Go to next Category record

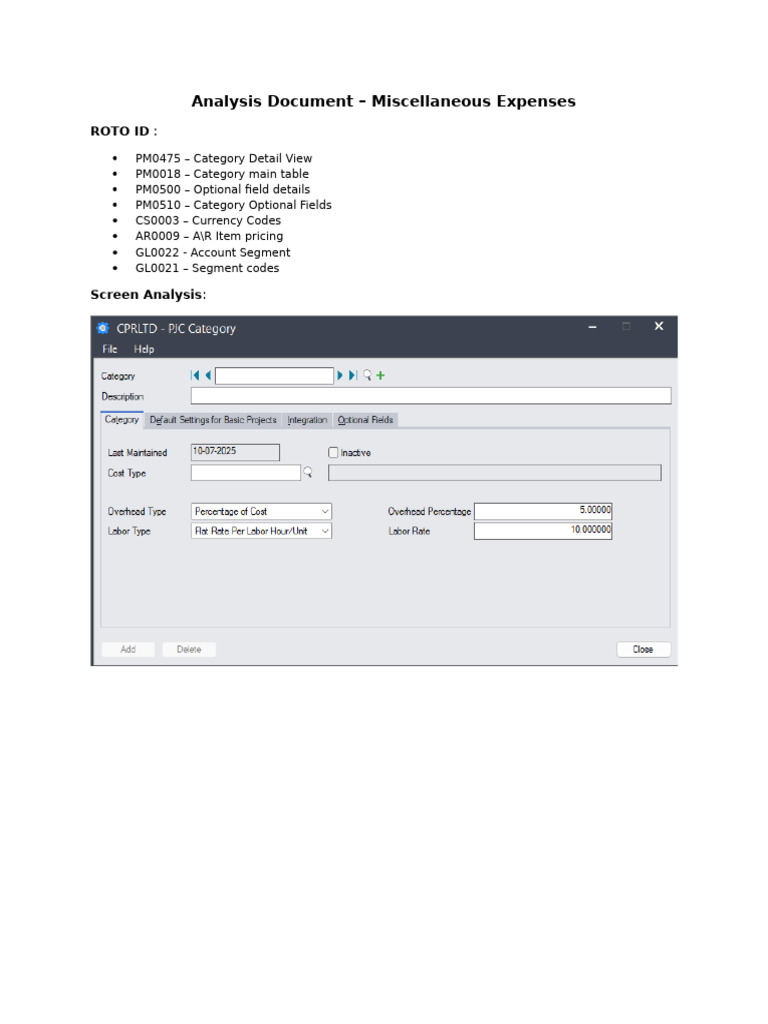click(x=340, y=376)
